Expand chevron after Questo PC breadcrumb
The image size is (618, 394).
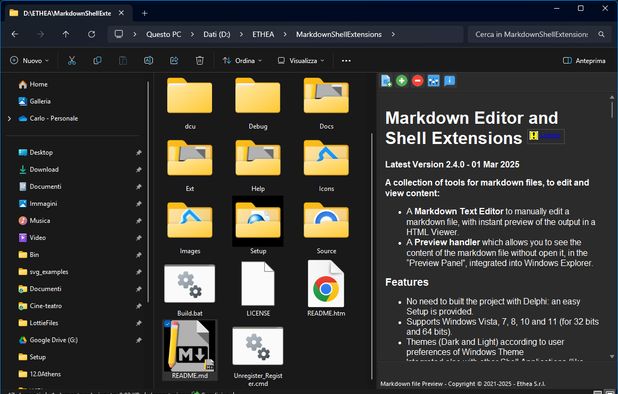pyautogui.click(x=192, y=34)
